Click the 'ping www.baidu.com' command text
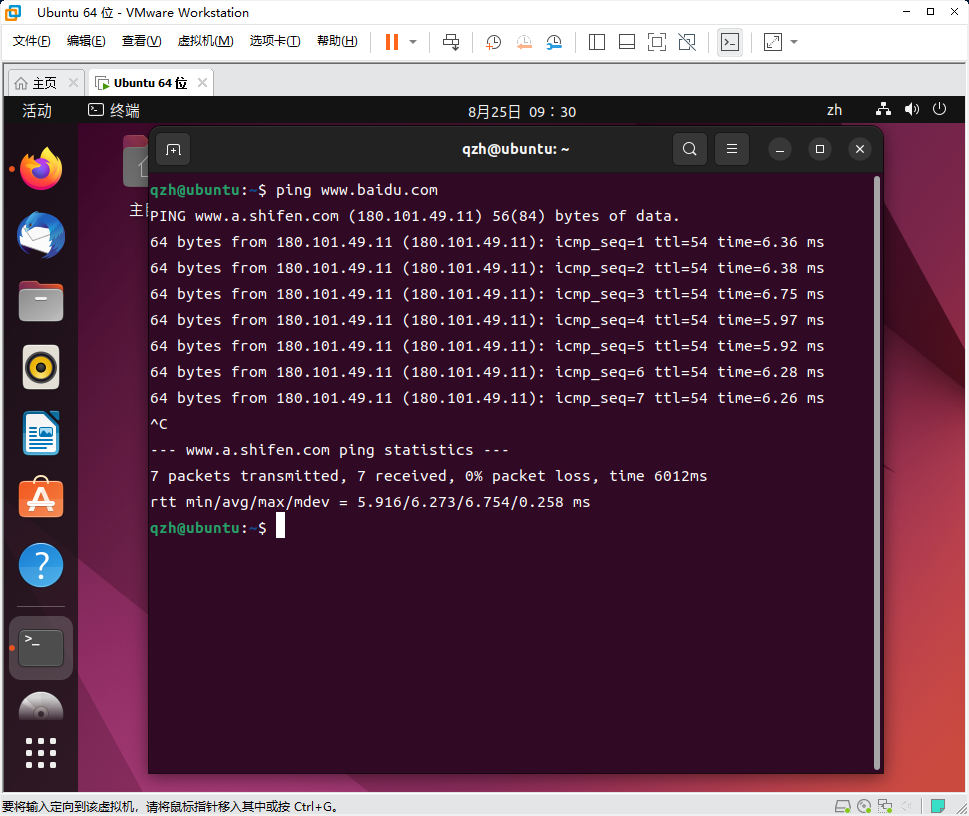Viewport: 969px width, 816px height. (x=357, y=190)
